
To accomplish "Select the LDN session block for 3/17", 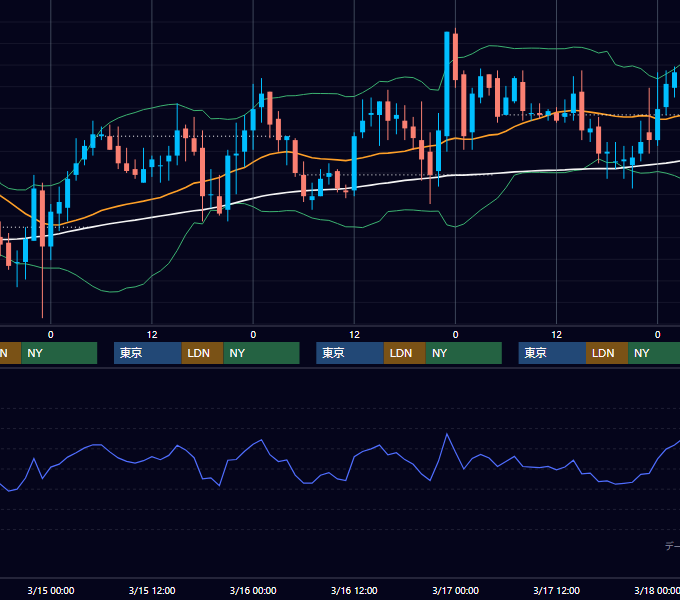I will [x=607, y=353].
